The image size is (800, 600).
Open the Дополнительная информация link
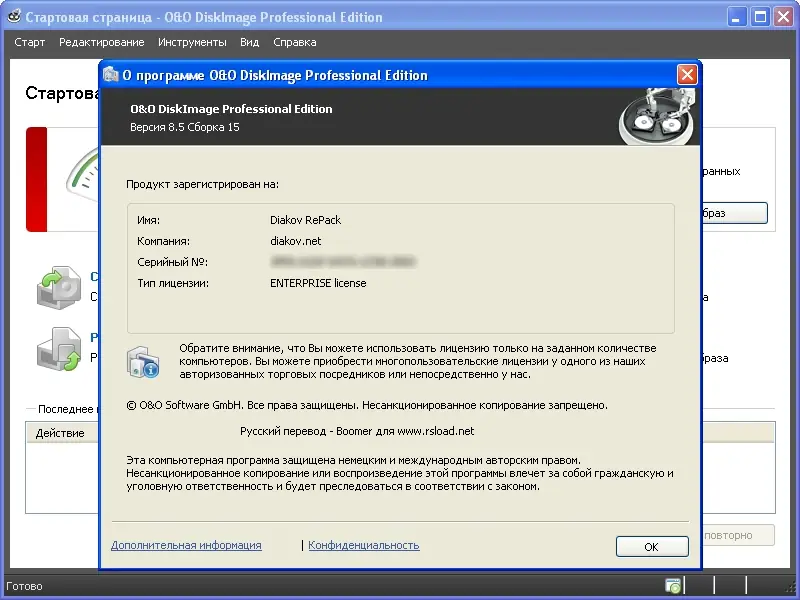[186, 545]
